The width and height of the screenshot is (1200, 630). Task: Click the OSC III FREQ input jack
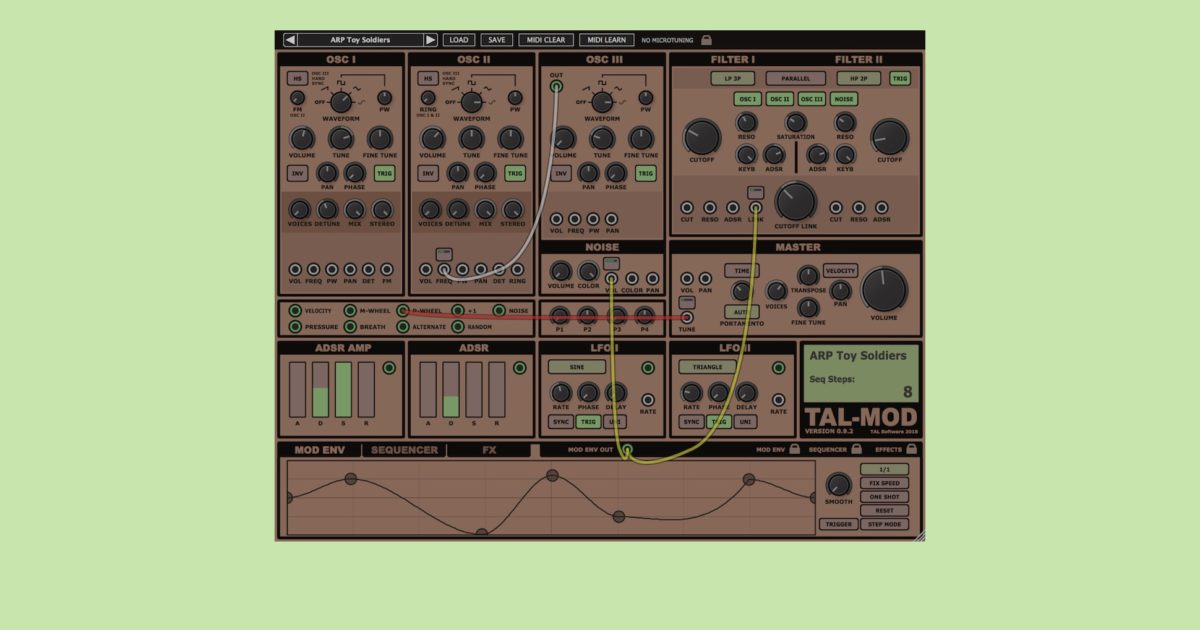[x=575, y=219]
